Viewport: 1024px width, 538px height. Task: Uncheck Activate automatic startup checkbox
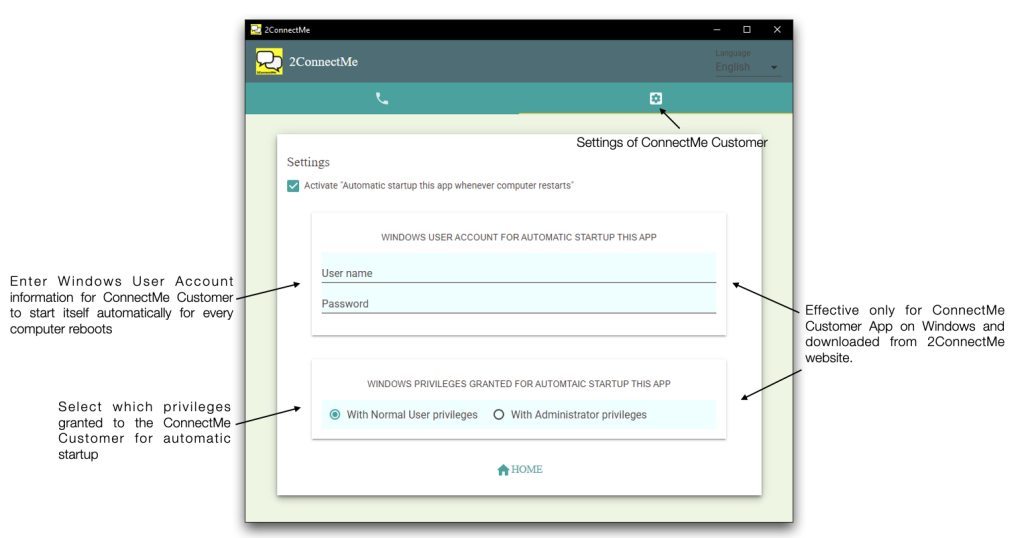pos(293,186)
